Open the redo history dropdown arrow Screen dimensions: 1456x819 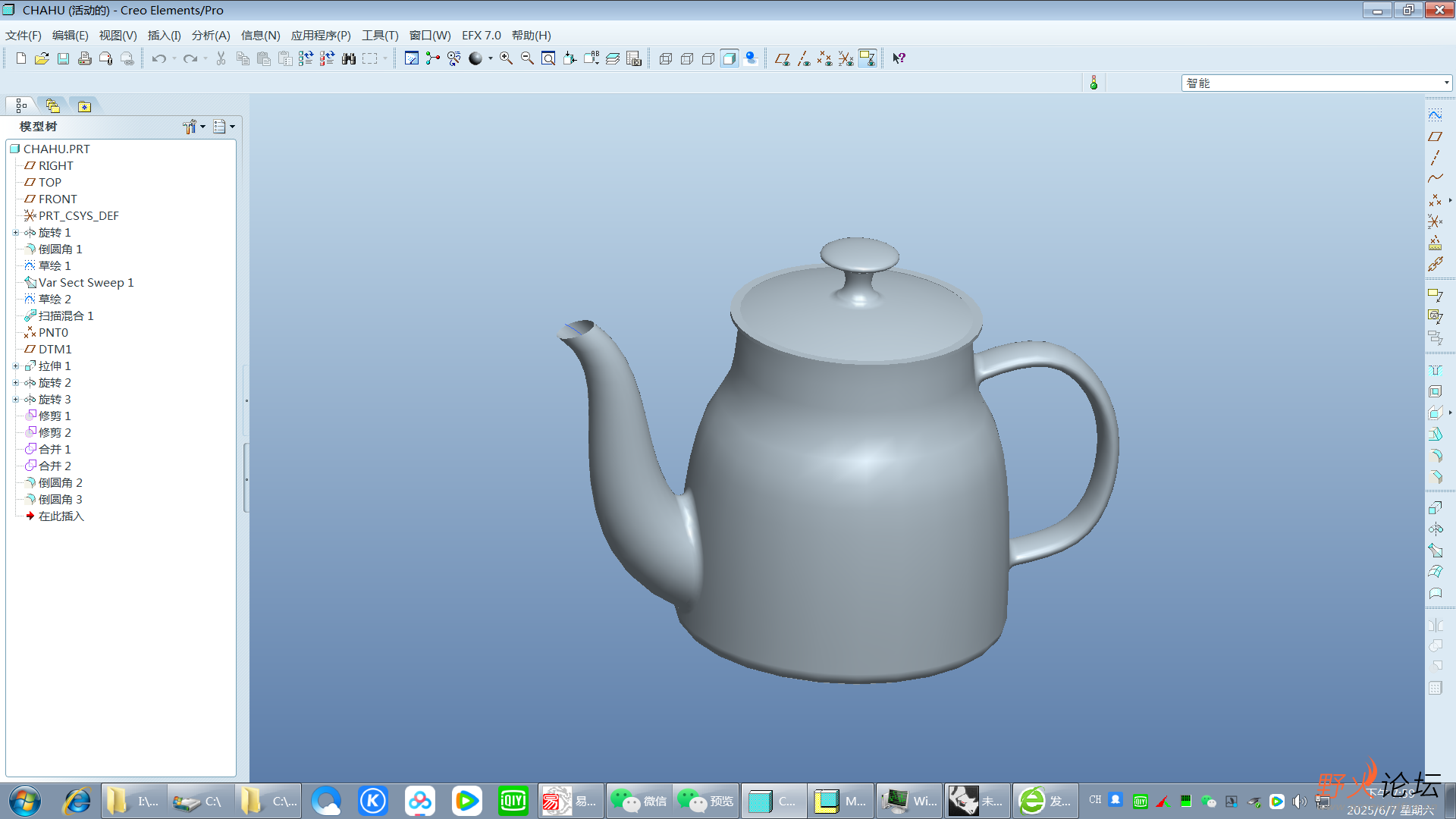click(206, 58)
